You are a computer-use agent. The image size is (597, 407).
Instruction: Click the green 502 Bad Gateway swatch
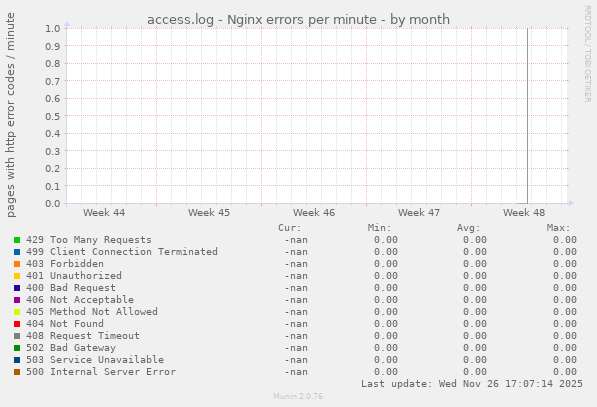point(17,348)
